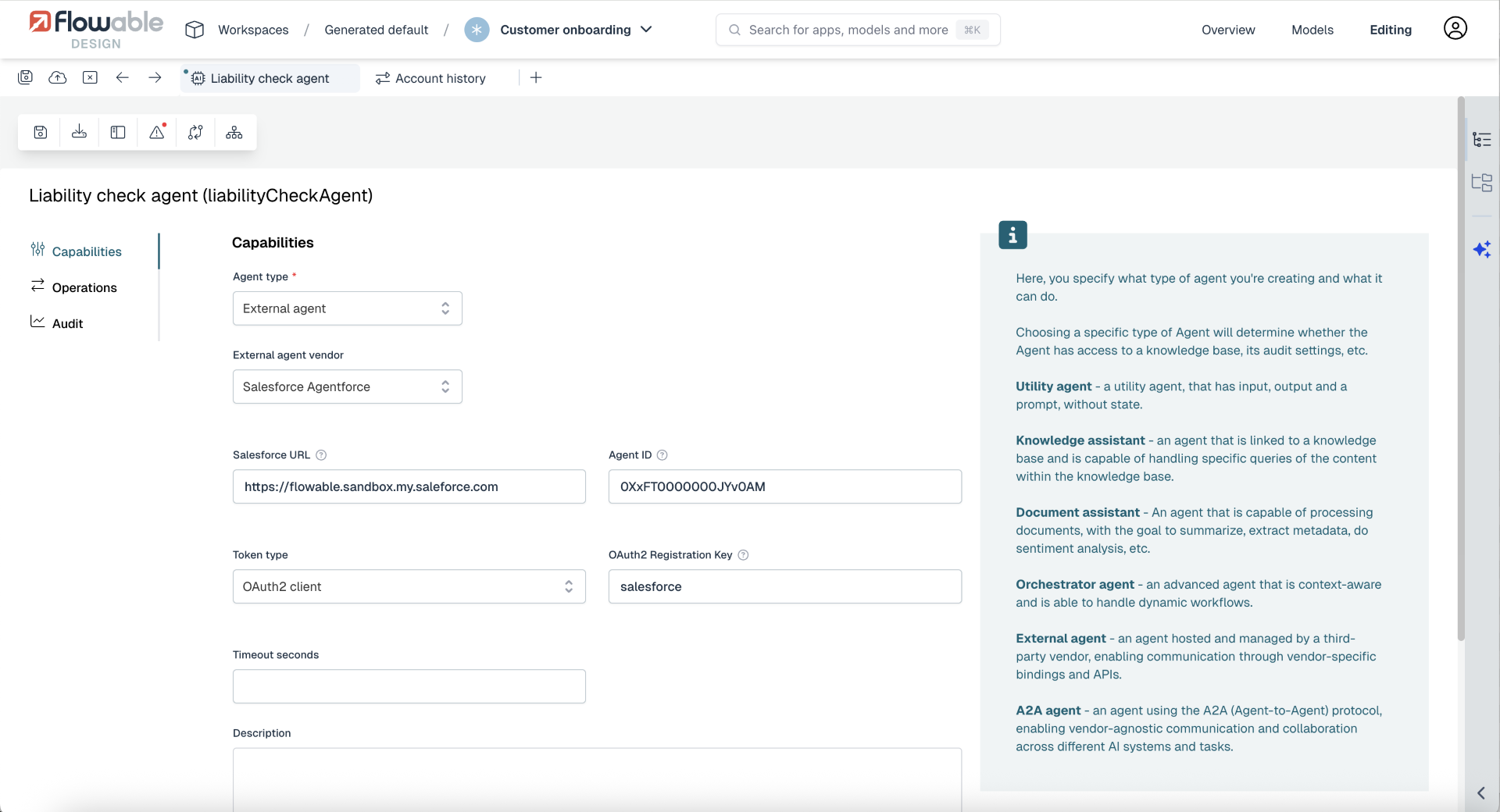Click into the Agent ID field

click(785, 486)
